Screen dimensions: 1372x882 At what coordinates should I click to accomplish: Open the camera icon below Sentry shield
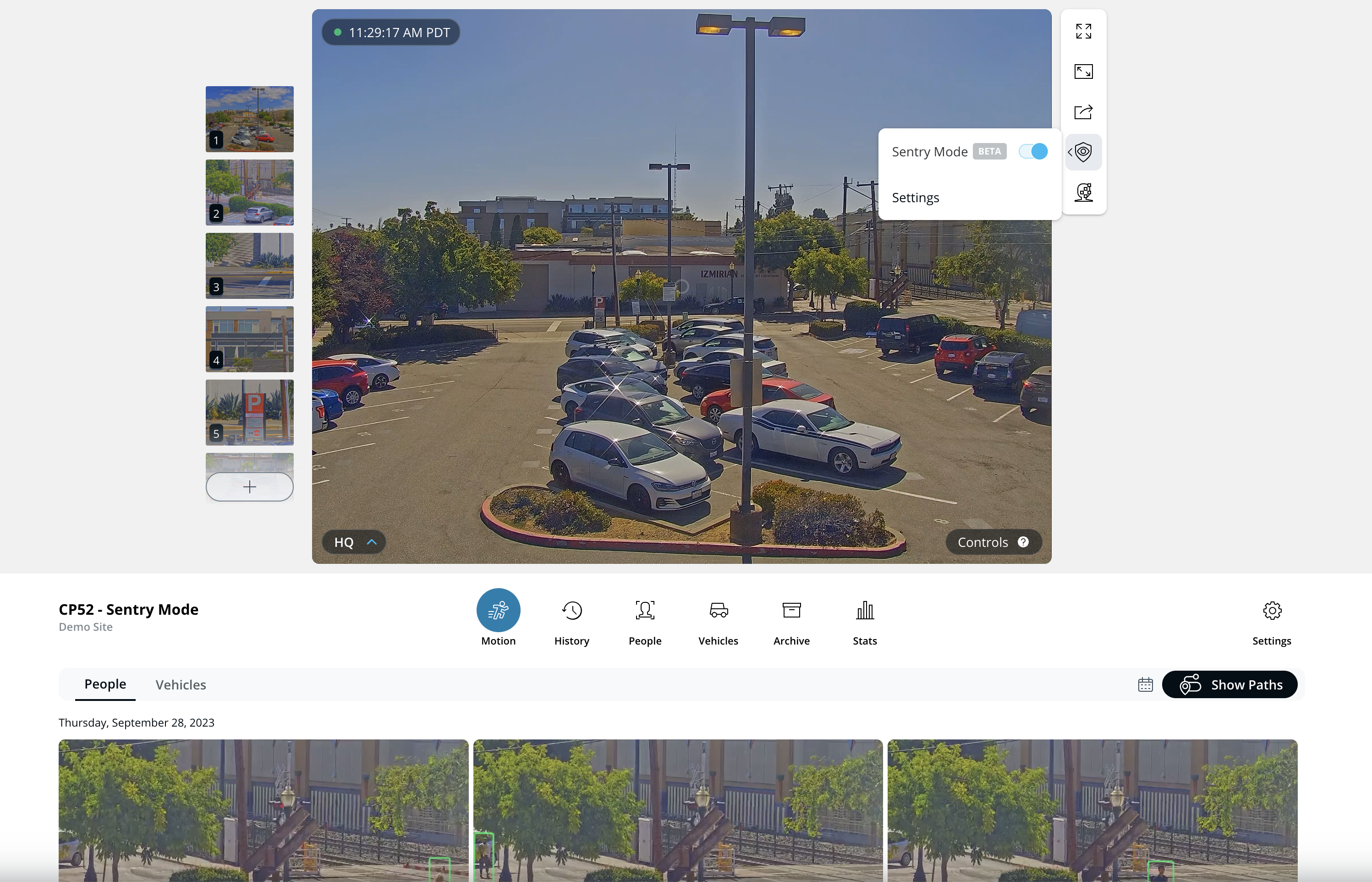(1083, 193)
